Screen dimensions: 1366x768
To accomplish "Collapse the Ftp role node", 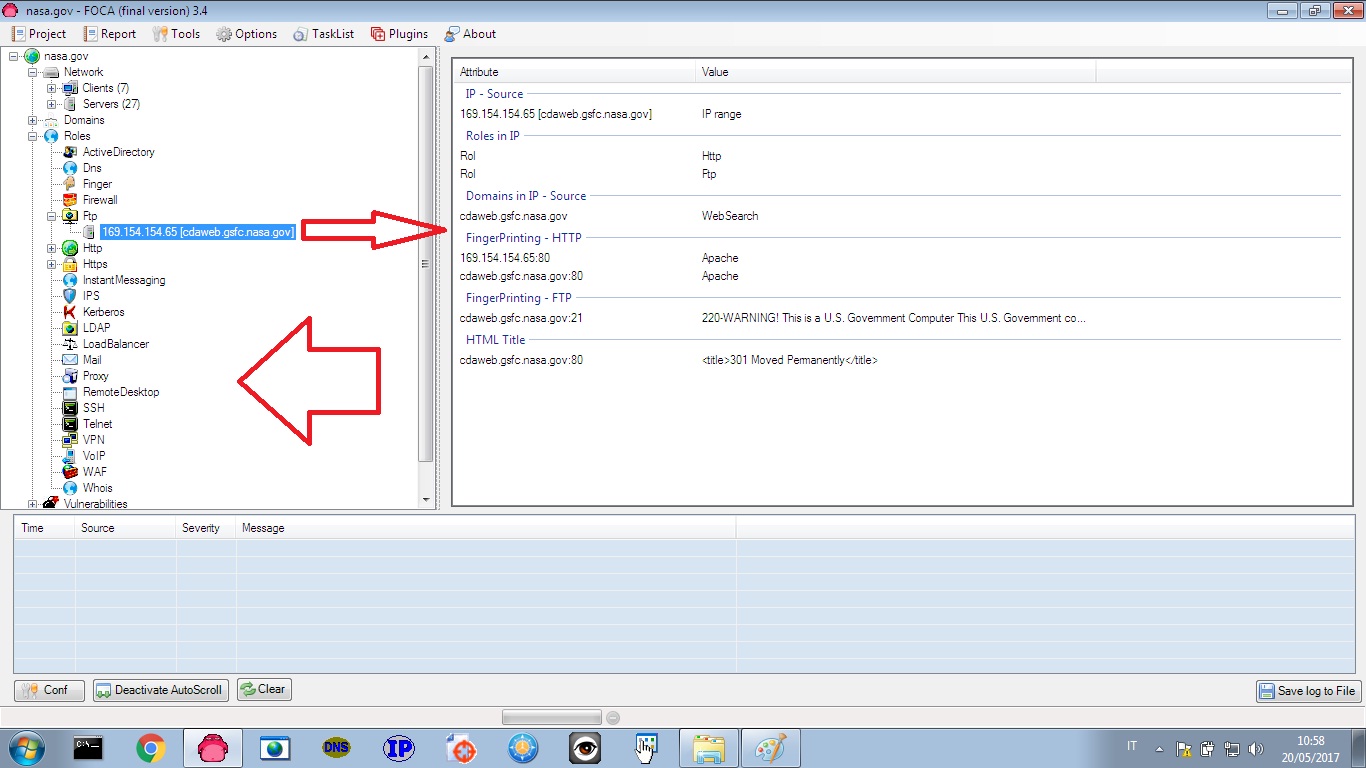I will [x=52, y=216].
